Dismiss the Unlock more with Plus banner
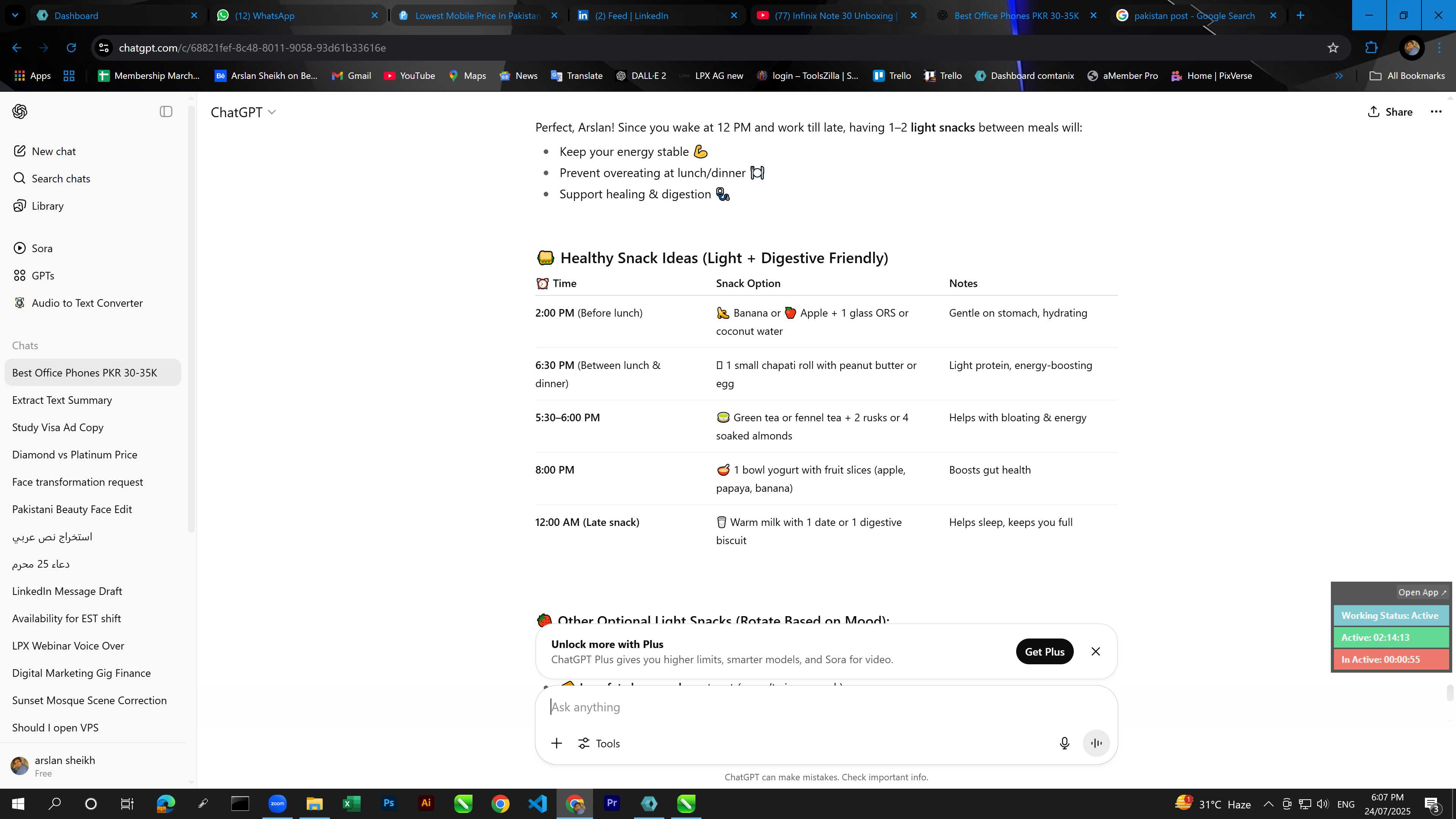This screenshot has width=1456, height=819. point(1095,652)
